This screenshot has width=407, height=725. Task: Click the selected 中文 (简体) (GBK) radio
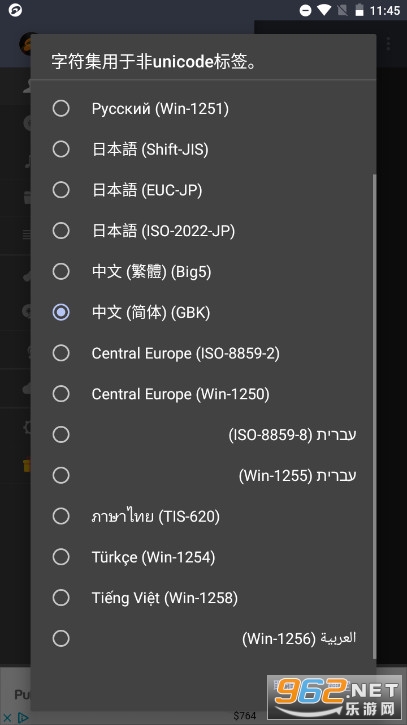204,312
